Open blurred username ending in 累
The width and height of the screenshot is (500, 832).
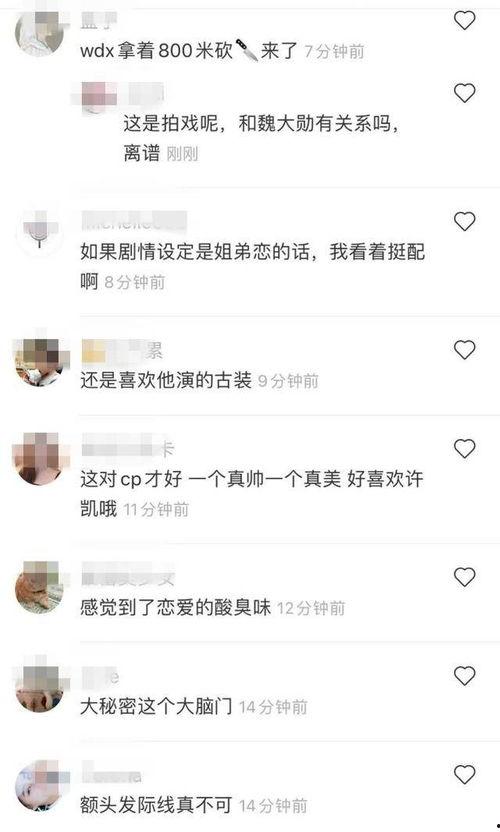pyautogui.click(x=122, y=351)
